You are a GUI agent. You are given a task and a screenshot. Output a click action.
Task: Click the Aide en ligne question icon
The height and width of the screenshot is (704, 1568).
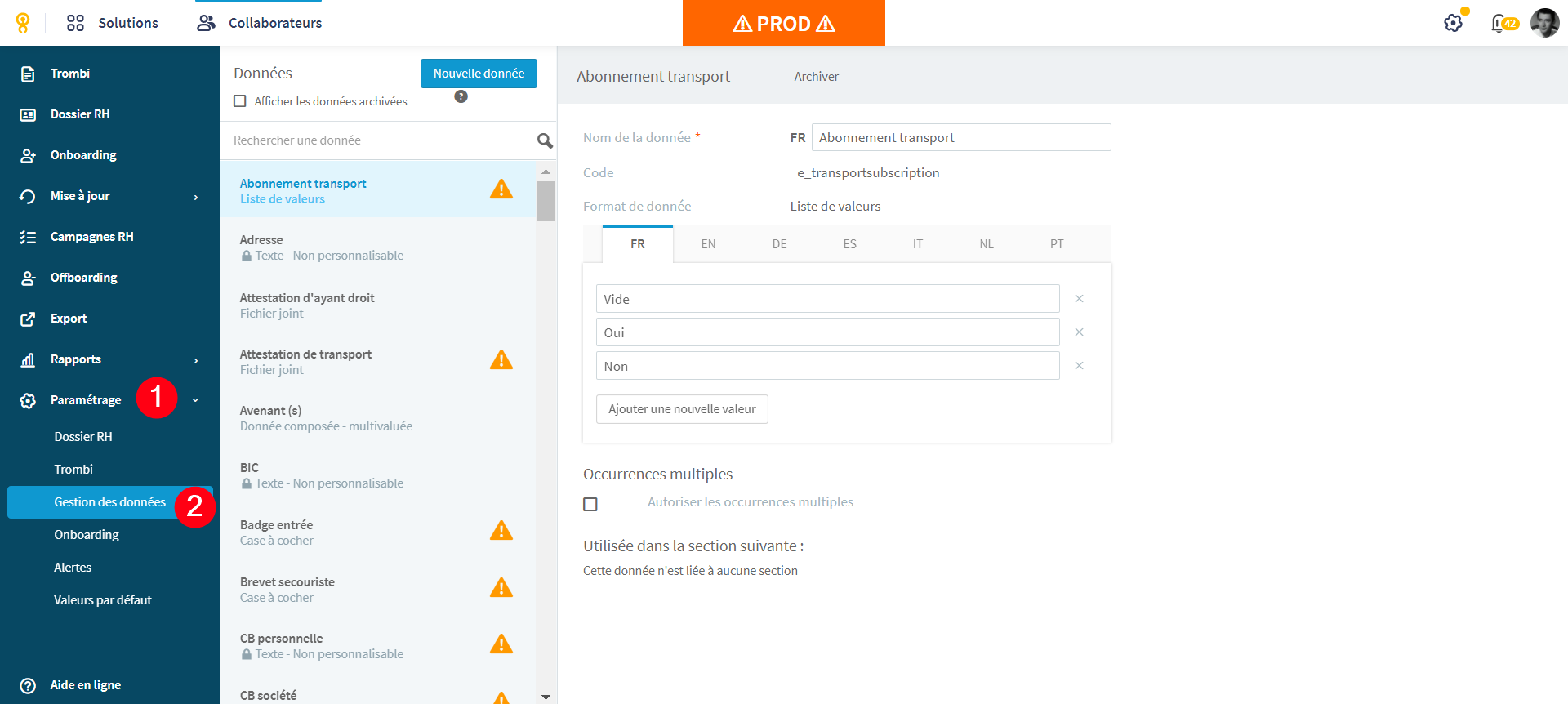(x=28, y=685)
